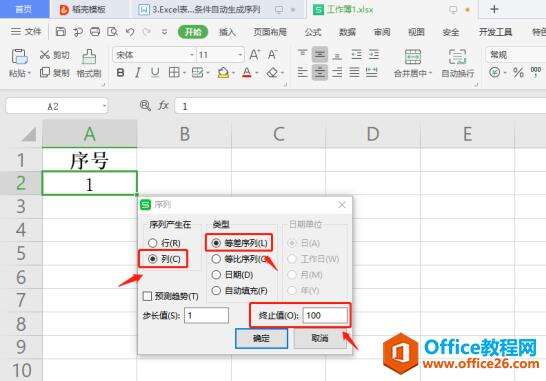
Task: Apply underline formatting icon
Action: pyautogui.click(x=155, y=72)
